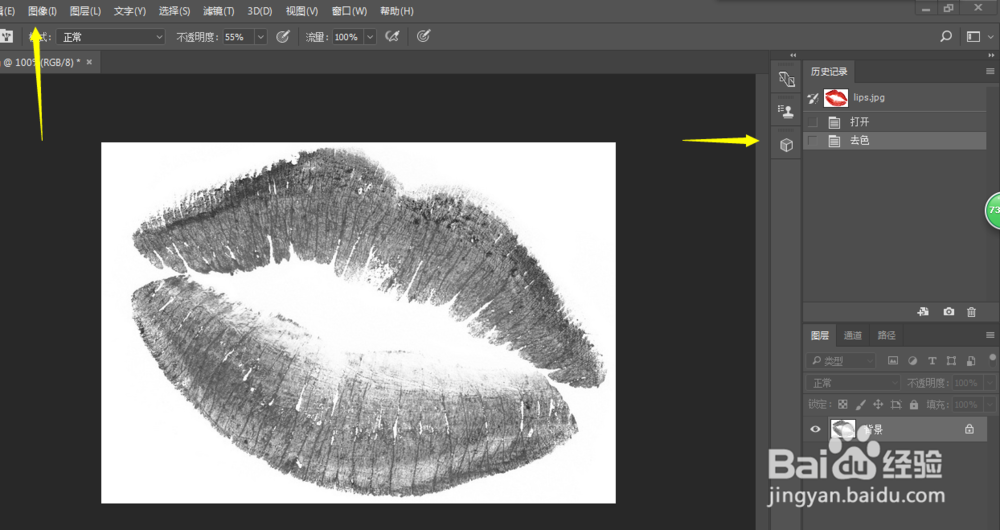Filter layers by type layers icon
The image size is (1000, 530).
(x=932, y=361)
